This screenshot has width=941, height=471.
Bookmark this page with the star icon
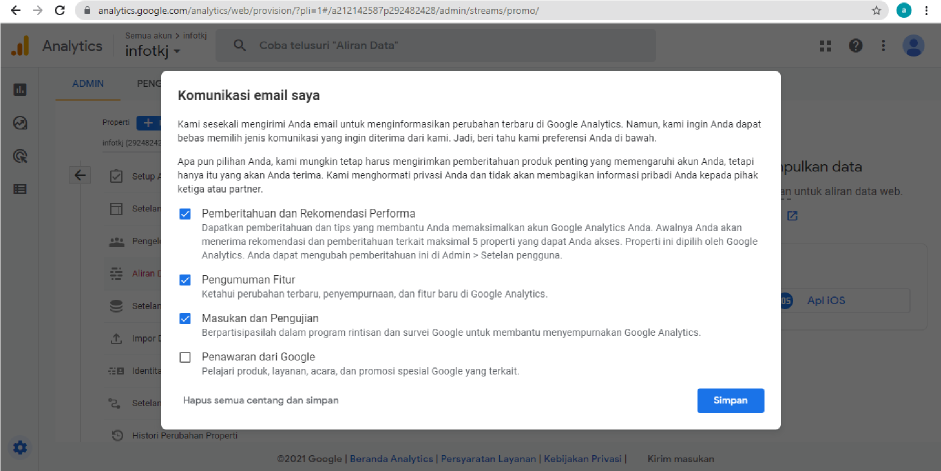click(x=876, y=10)
